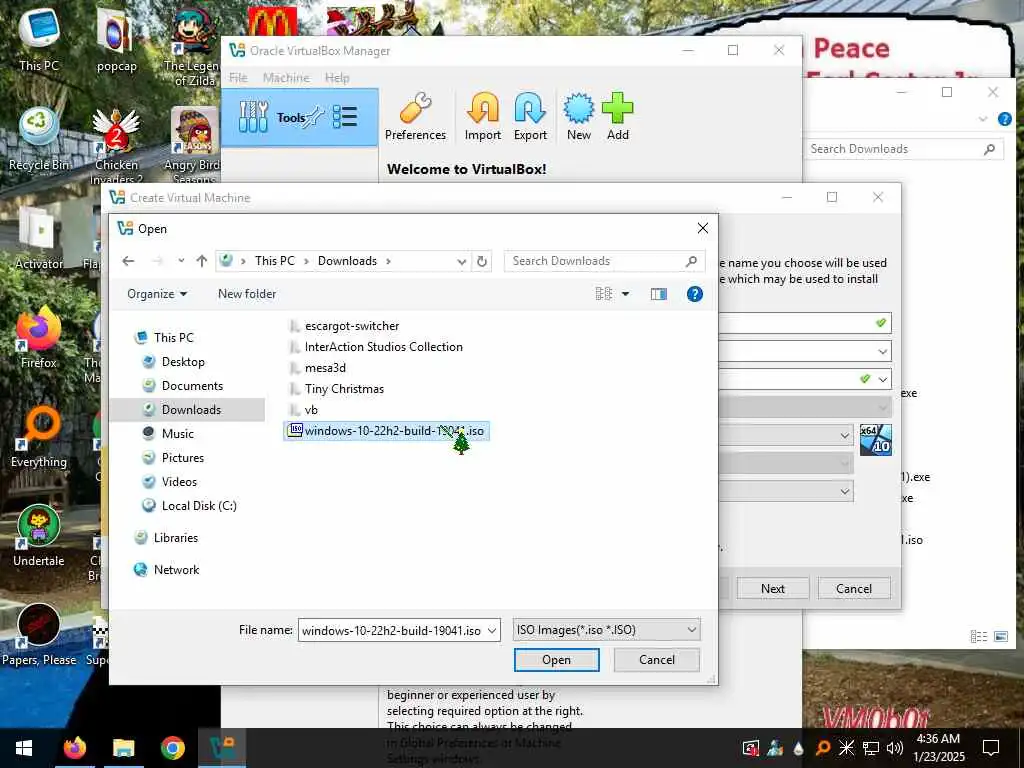Create a New virtual machine

click(579, 116)
